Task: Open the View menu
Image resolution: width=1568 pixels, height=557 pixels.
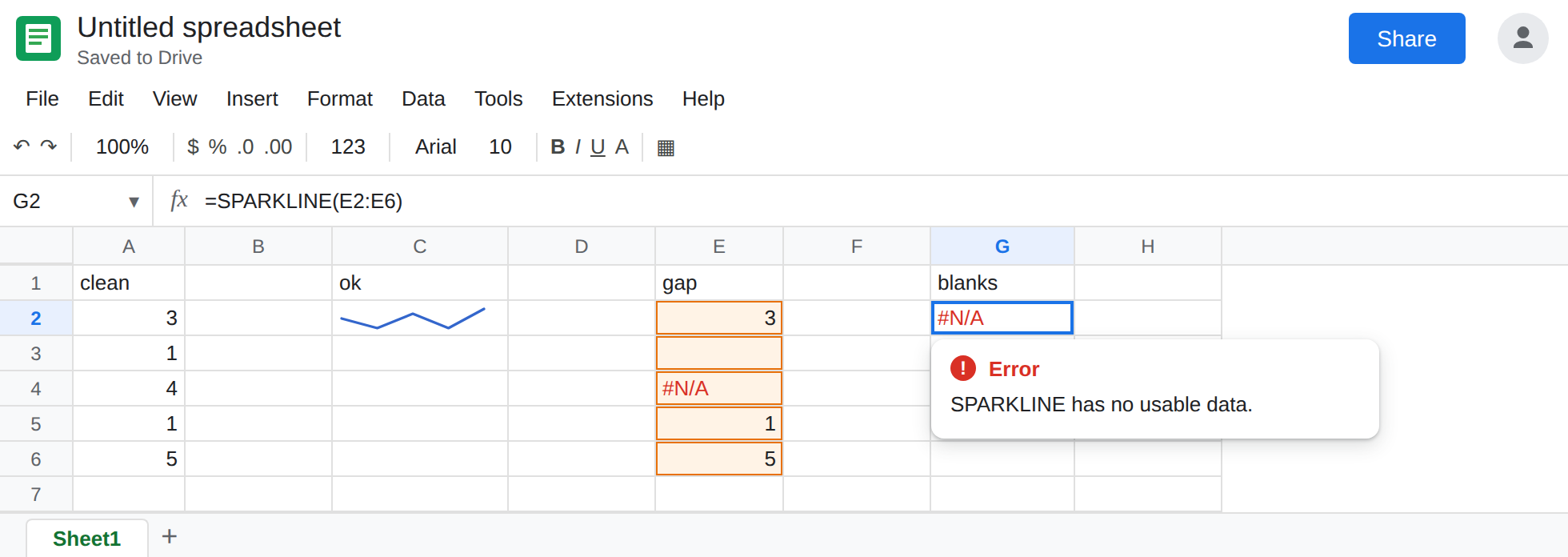Action: (x=174, y=98)
